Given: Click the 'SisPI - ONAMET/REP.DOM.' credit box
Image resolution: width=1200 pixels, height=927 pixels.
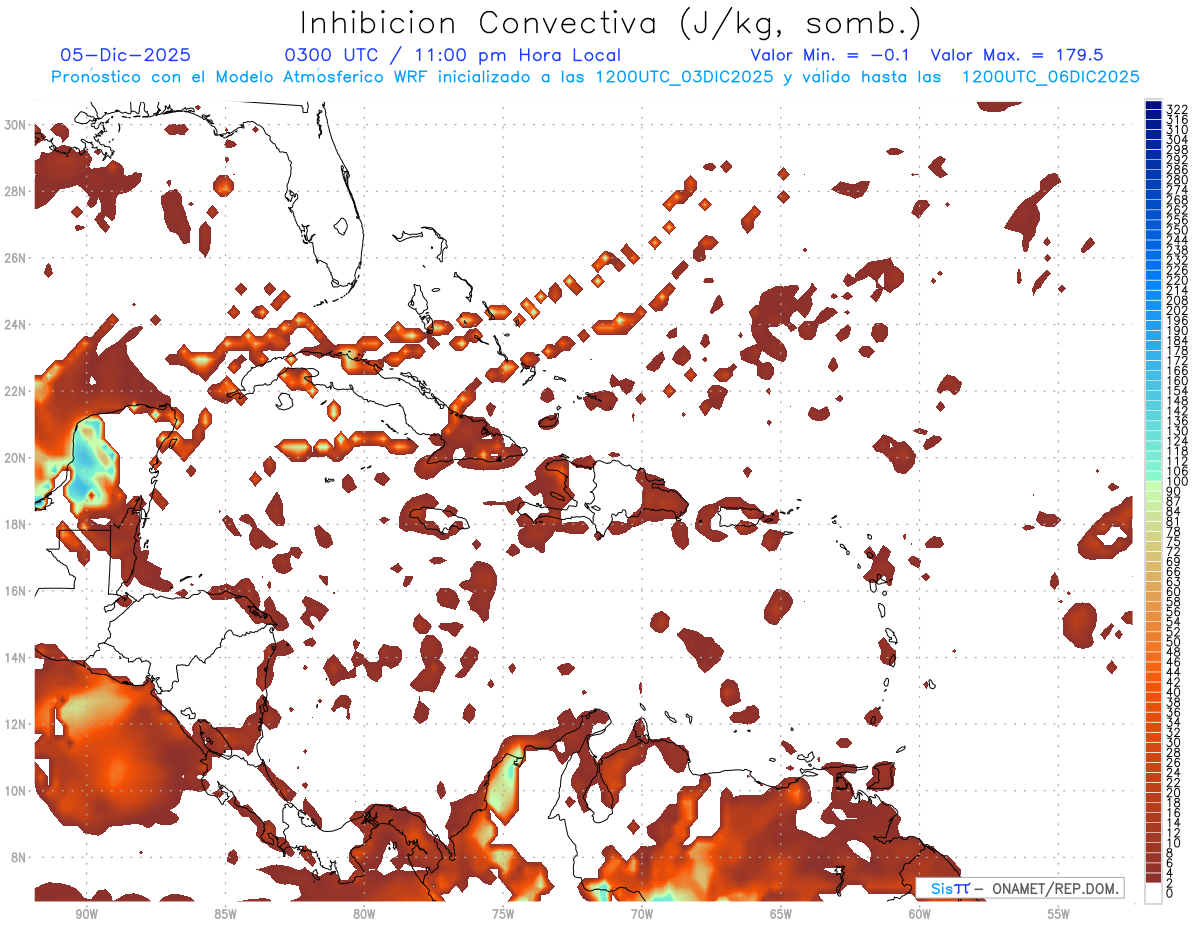Looking at the screenshot, I should click(1019, 888).
